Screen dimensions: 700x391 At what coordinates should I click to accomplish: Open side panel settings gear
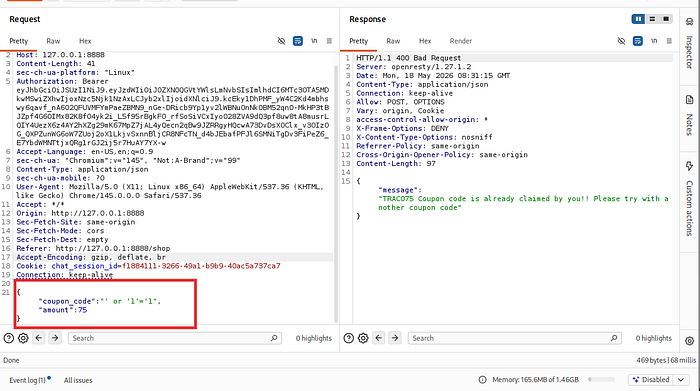(689, 341)
